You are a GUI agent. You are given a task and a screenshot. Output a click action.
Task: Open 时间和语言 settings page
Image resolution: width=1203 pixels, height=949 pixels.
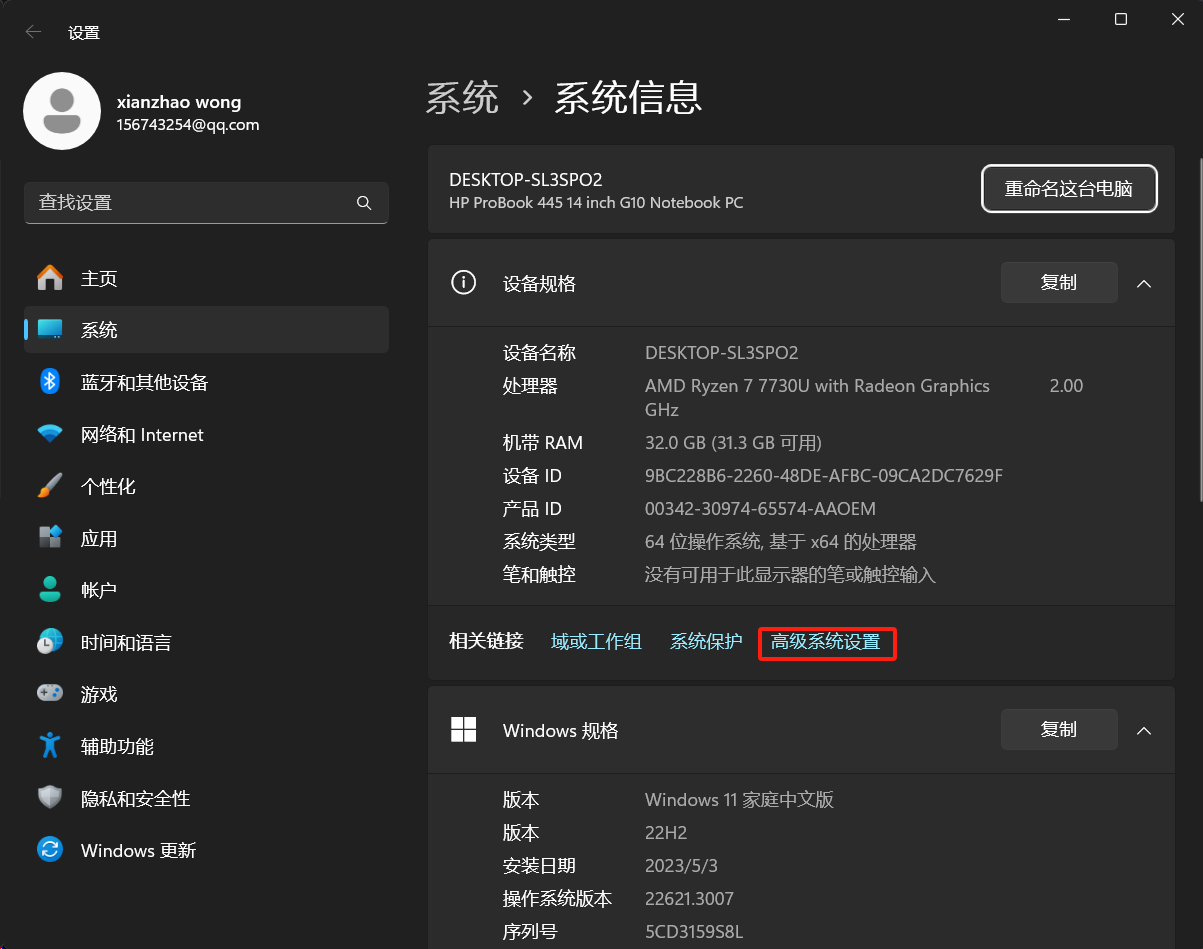tap(206, 642)
